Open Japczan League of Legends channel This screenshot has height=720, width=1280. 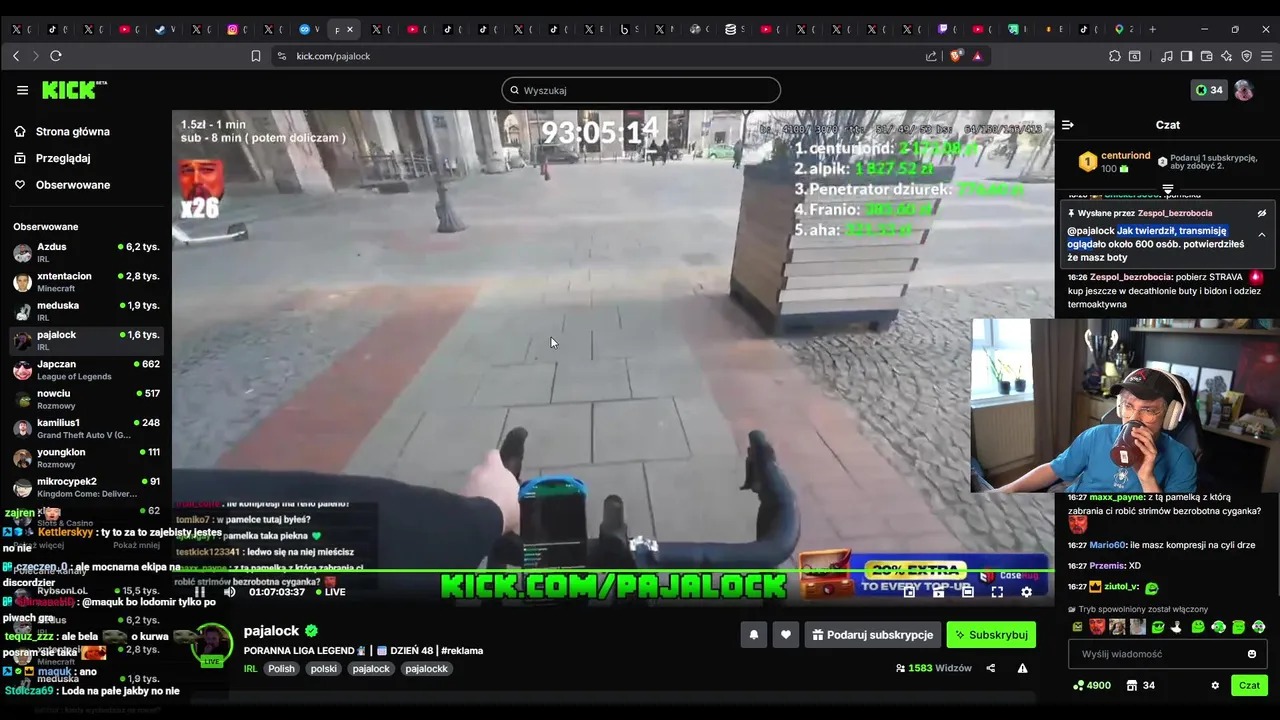[x=86, y=370]
